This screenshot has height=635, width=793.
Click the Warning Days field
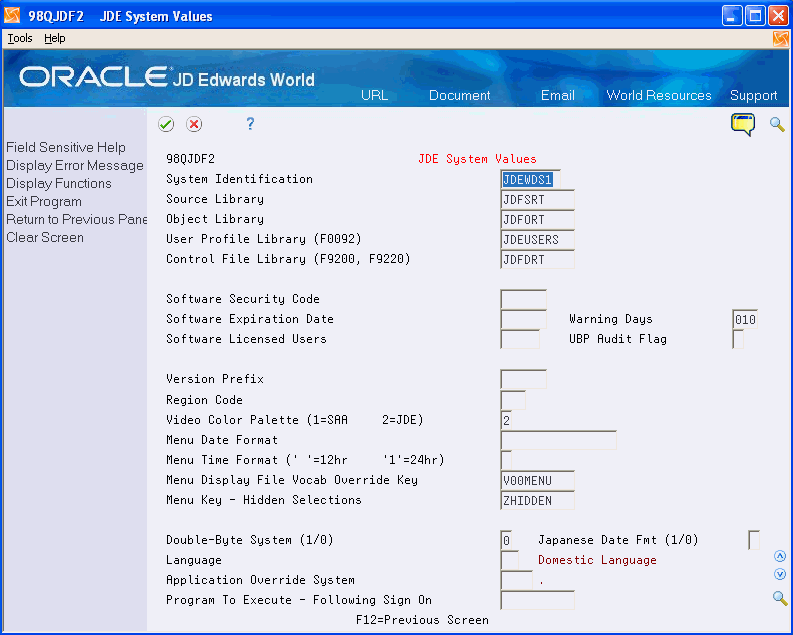click(x=745, y=320)
